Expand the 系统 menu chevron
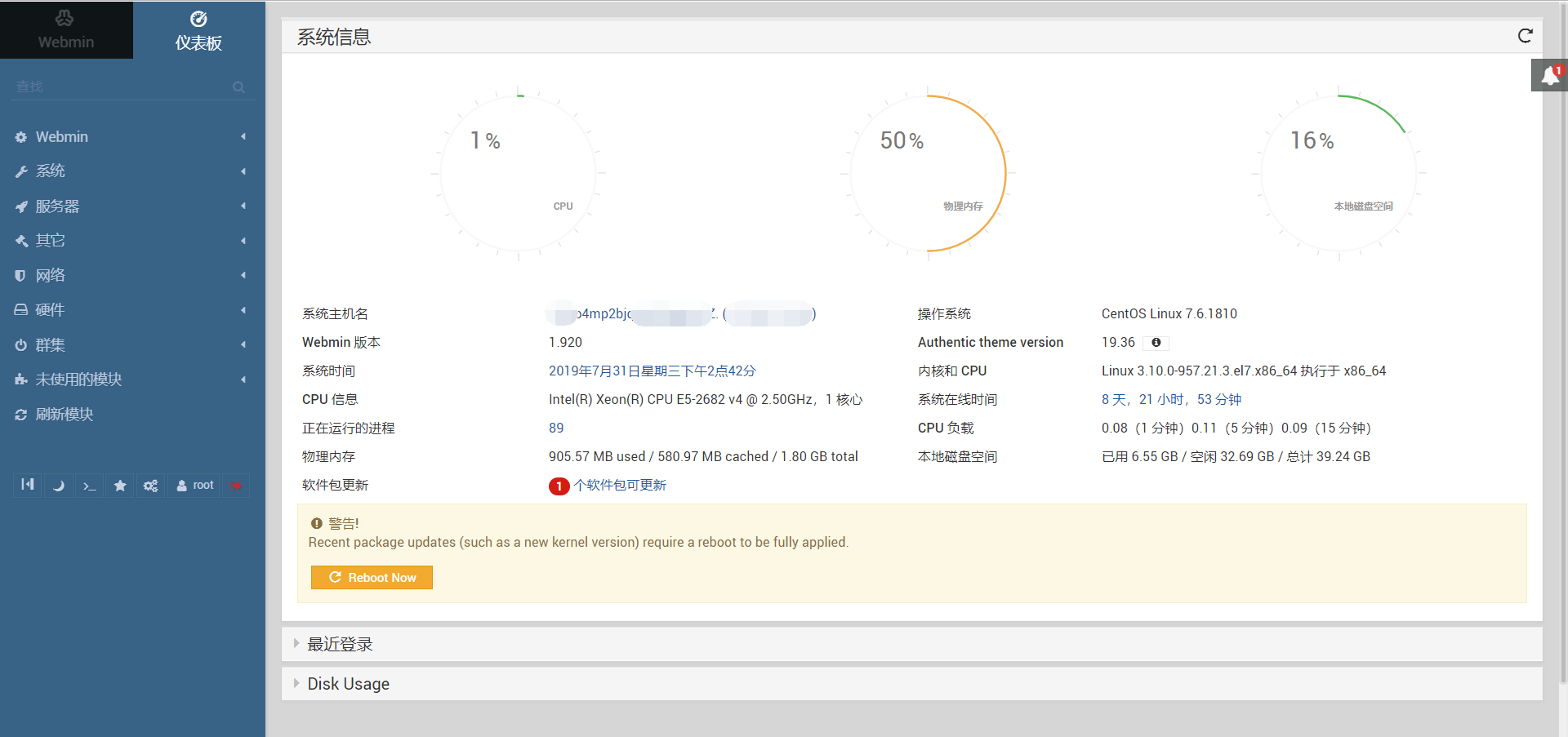Viewport: 1568px width, 737px height. click(x=243, y=171)
